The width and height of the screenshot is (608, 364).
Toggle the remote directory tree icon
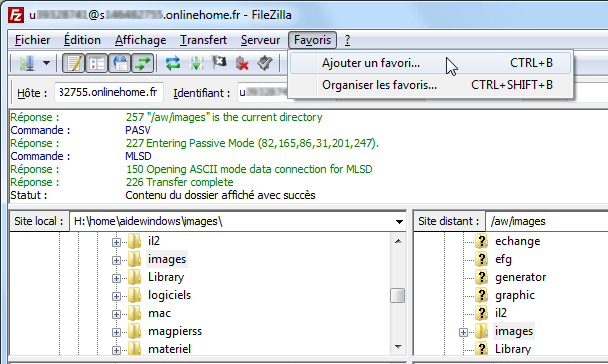pos(120,63)
